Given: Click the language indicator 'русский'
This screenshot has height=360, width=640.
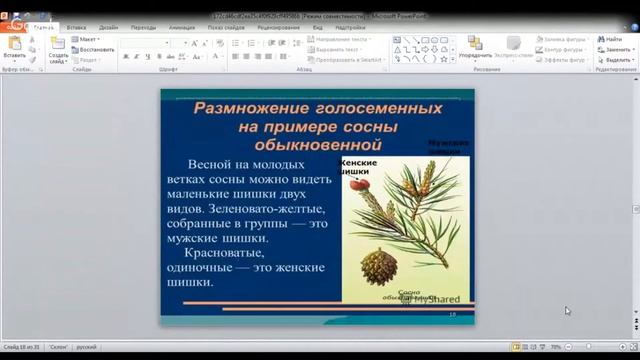Looking at the screenshot, I should click(x=87, y=347).
